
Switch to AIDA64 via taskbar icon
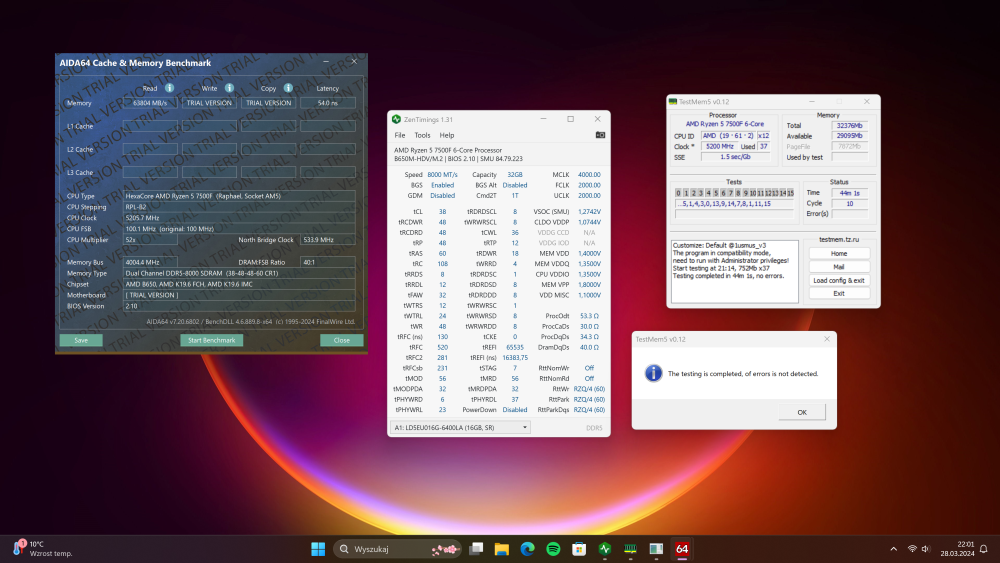click(682, 548)
